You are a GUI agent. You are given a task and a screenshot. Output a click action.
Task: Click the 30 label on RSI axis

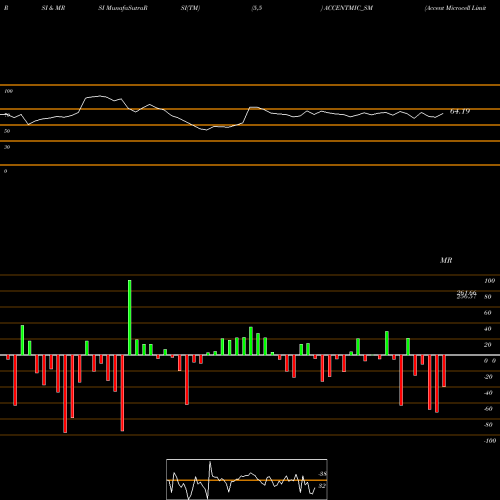[7, 147]
